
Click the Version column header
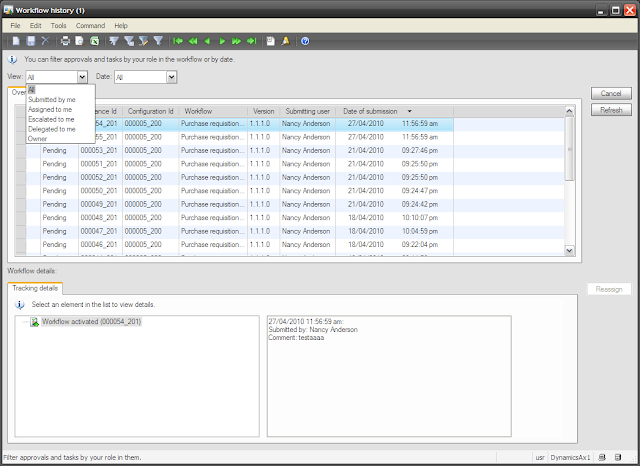pos(263,111)
